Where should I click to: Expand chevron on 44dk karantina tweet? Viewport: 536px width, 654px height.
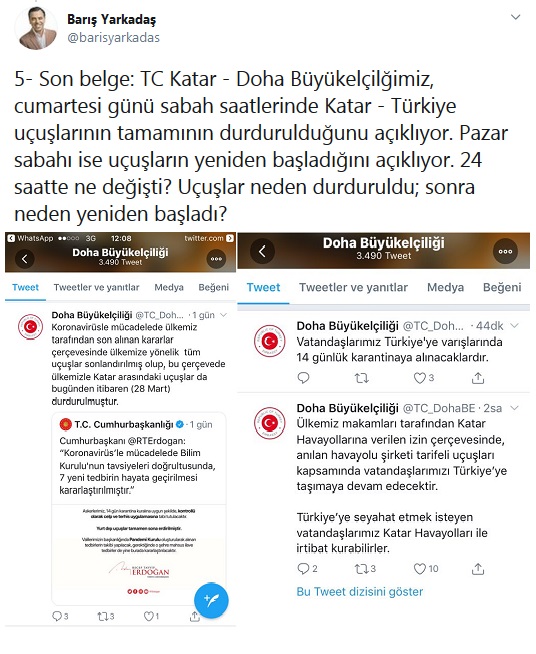[x=515, y=326]
